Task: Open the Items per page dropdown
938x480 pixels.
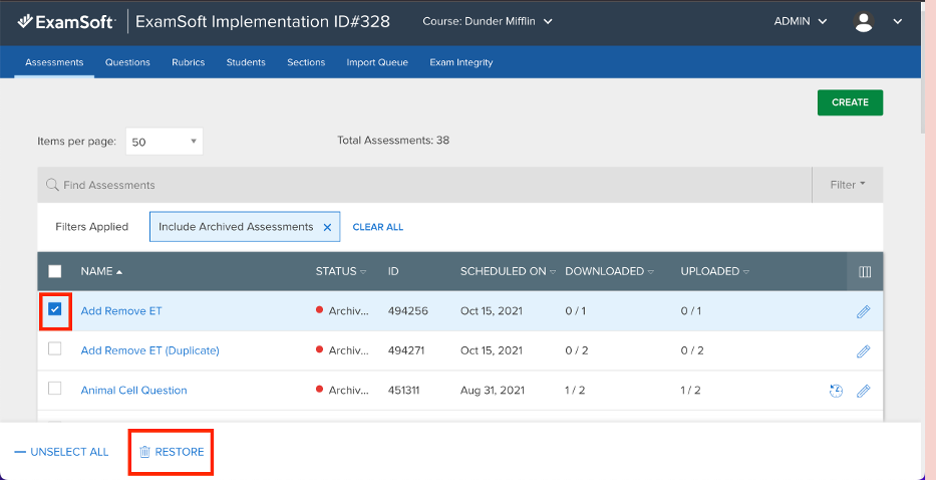Action: click(x=164, y=142)
